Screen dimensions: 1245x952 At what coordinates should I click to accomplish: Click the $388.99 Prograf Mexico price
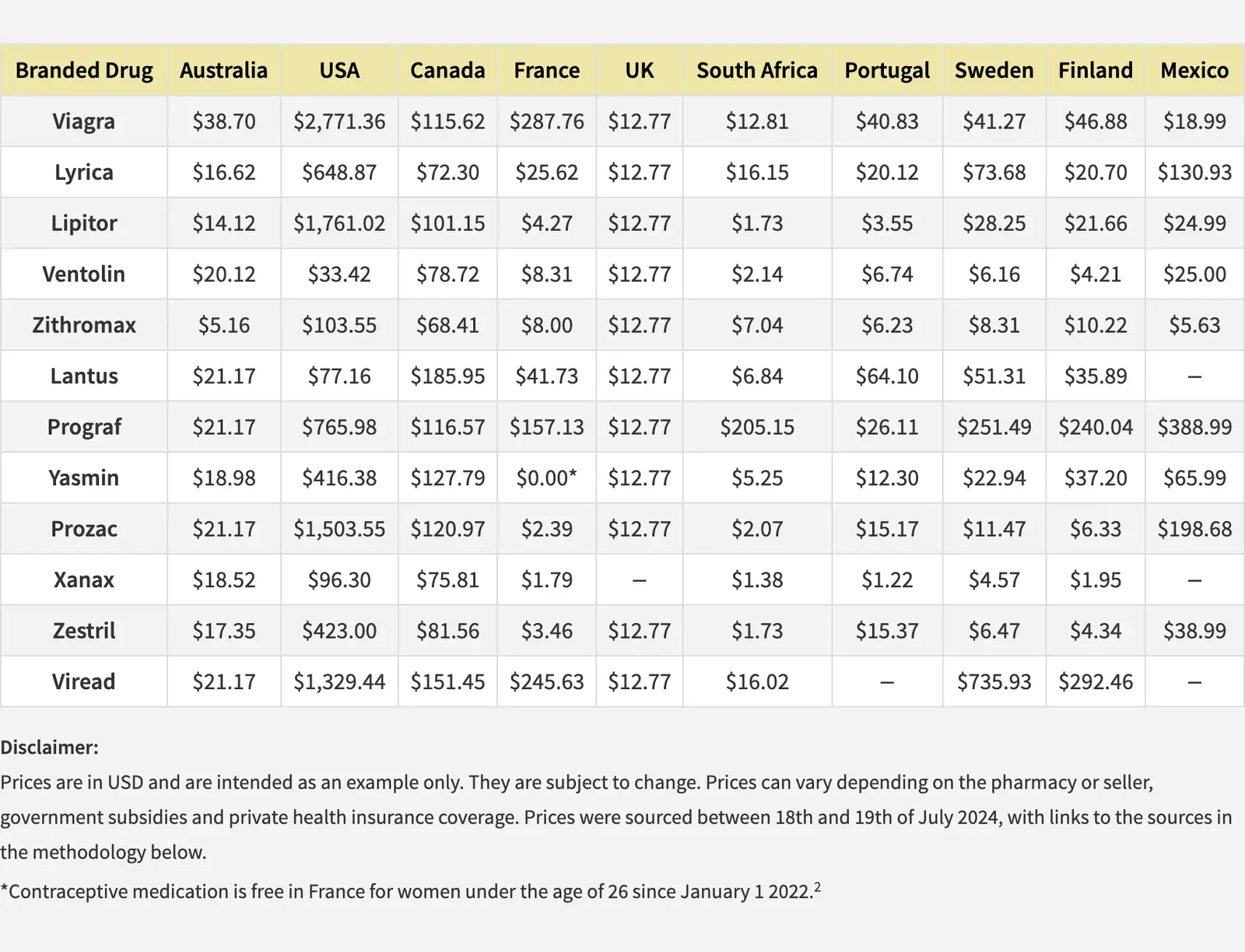coord(1194,427)
